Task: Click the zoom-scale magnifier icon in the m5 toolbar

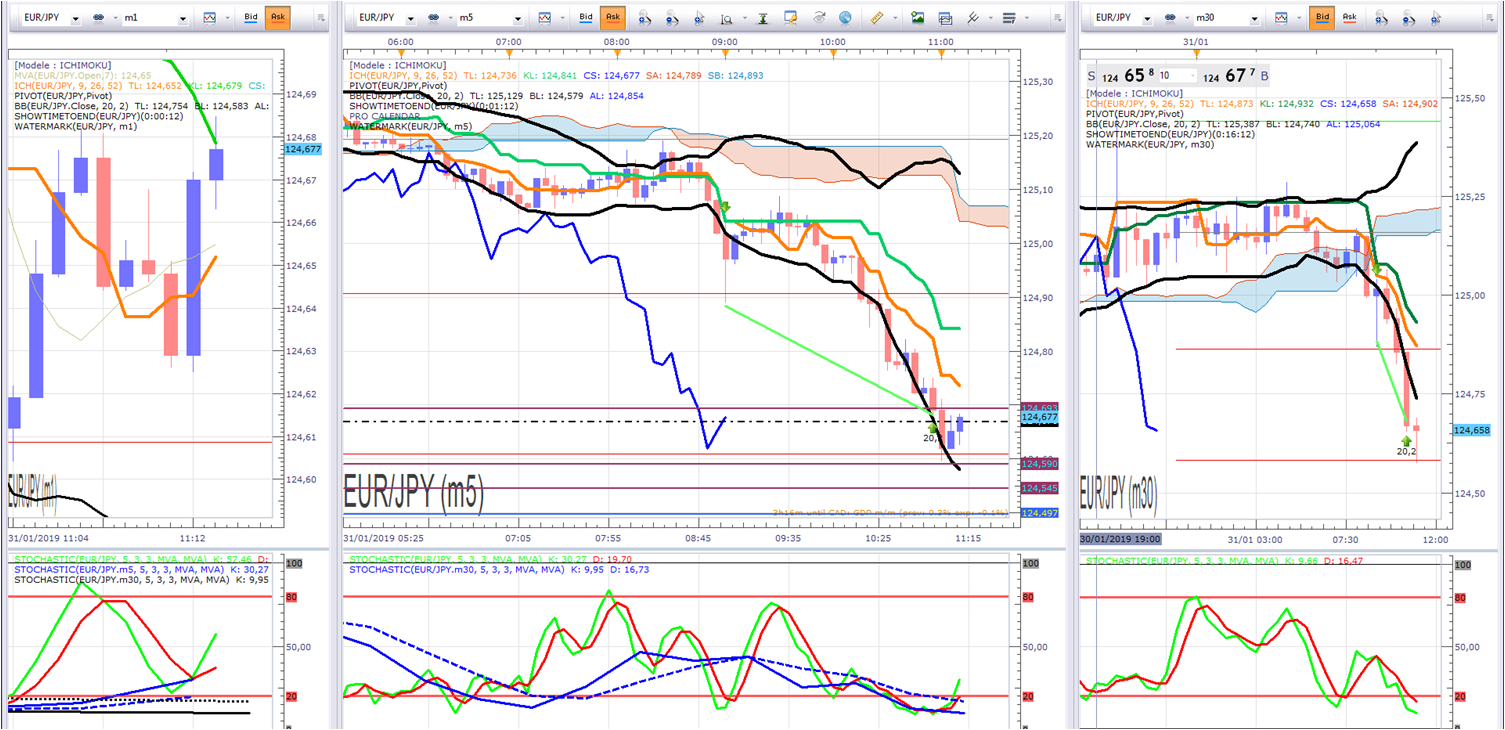Action: 727,18
